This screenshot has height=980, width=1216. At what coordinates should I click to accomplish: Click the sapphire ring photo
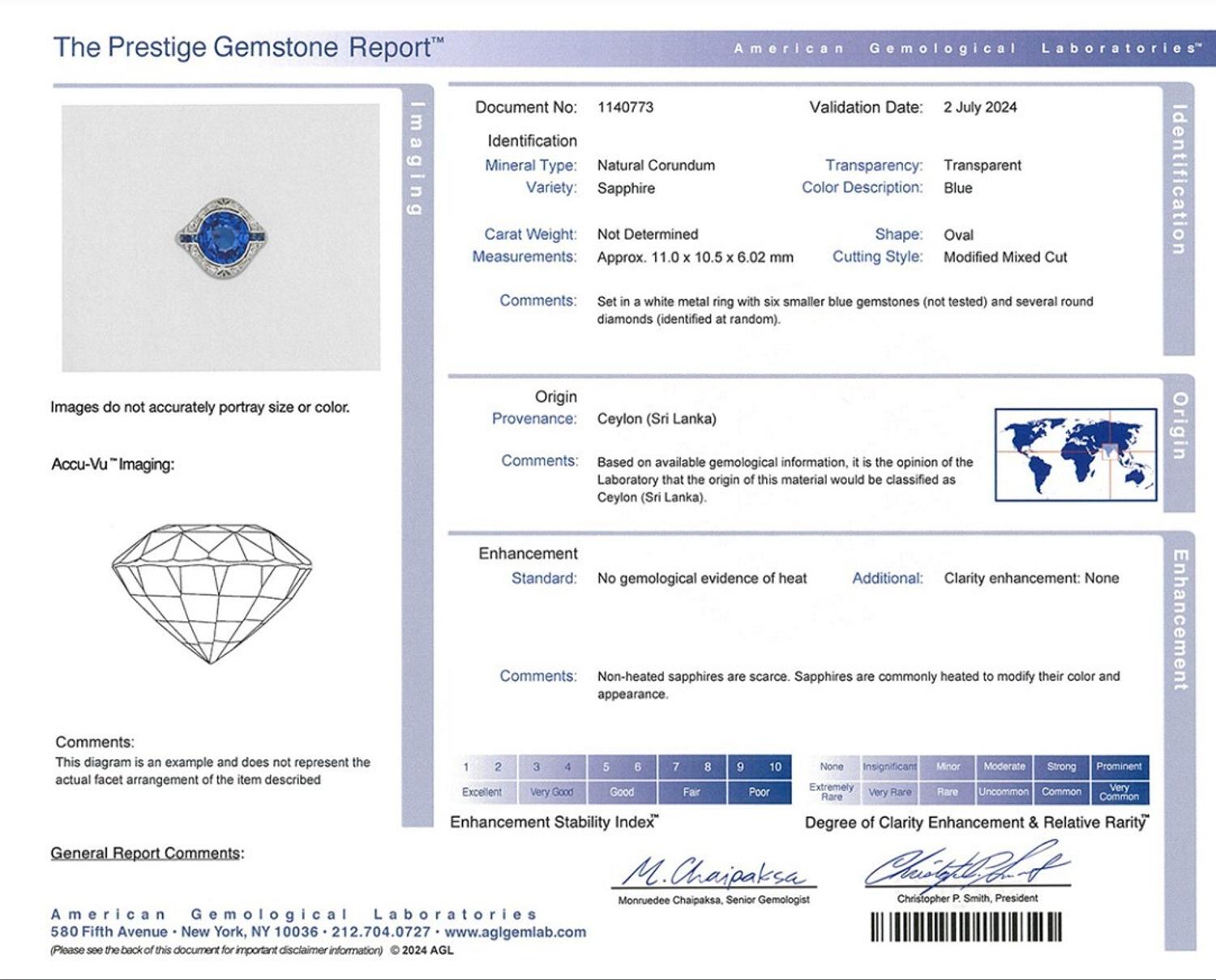tap(221, 238)
